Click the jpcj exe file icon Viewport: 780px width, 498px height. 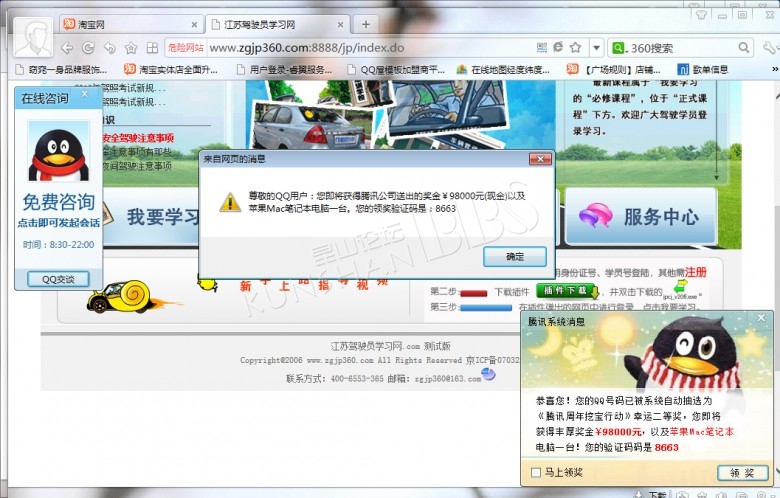coord(681,287)
